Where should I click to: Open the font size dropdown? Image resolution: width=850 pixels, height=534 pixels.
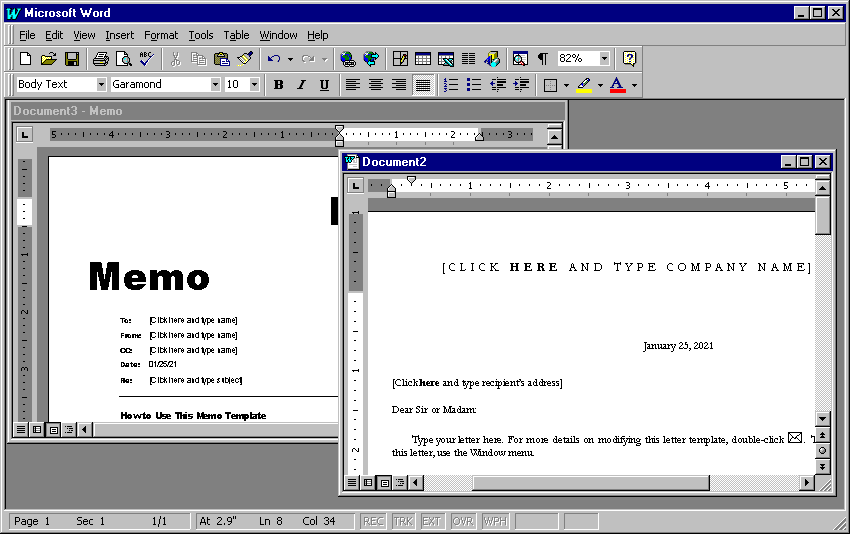pos(254,85)
